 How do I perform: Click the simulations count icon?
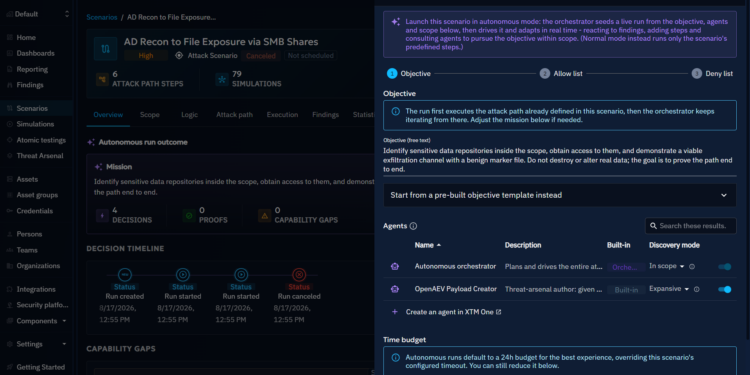(222, 79)
